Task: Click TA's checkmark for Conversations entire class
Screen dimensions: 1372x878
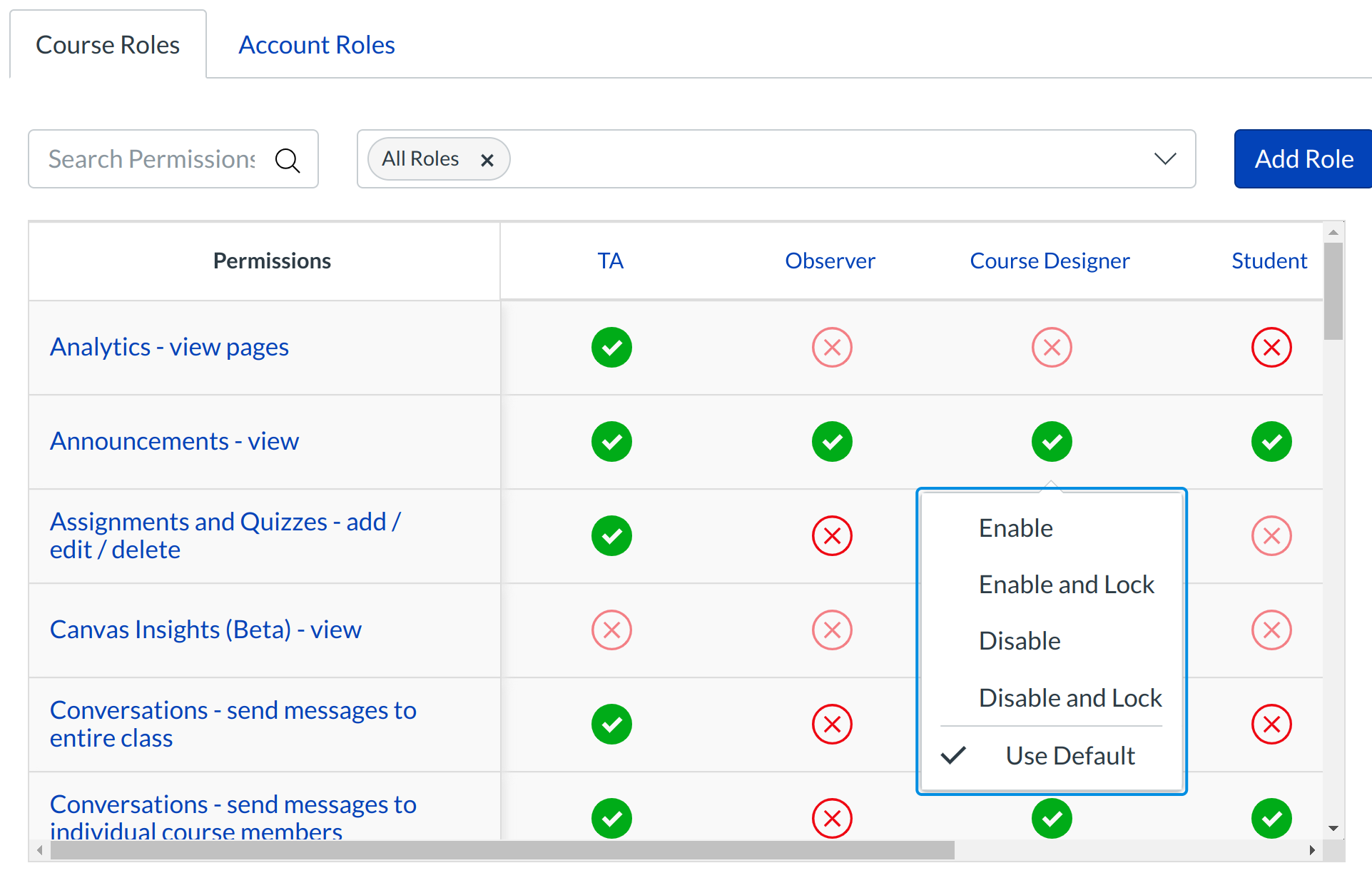Action: pos(611,724)
